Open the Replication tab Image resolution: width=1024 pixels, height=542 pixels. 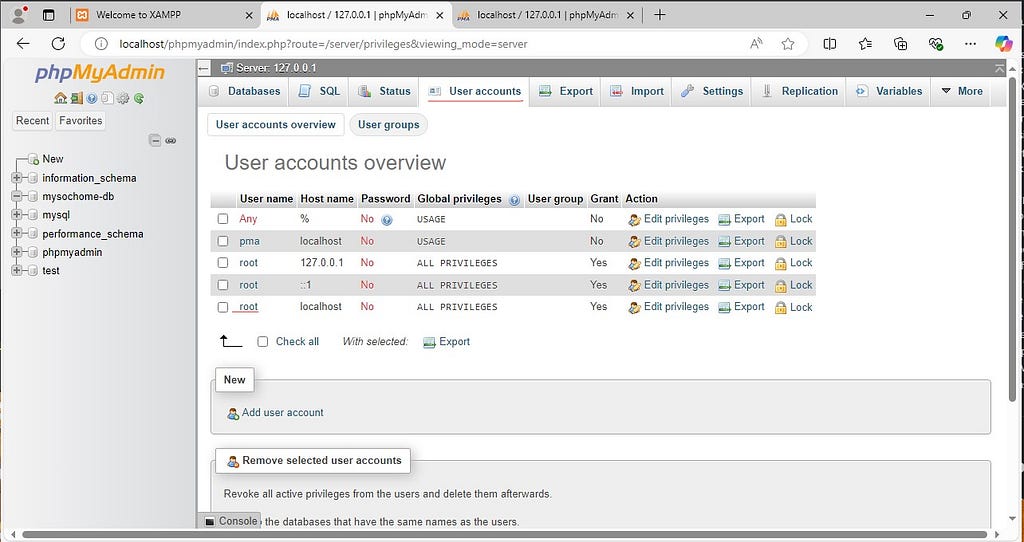(x=799, y=91)
